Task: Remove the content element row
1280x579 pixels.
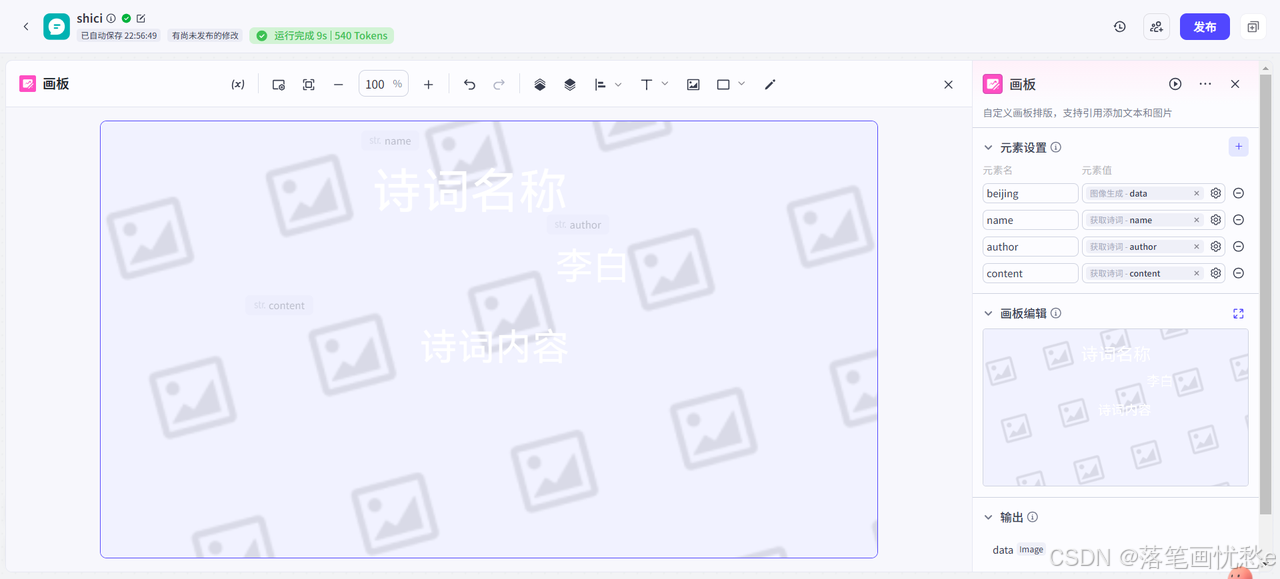Action: [x=1238, y=273]
